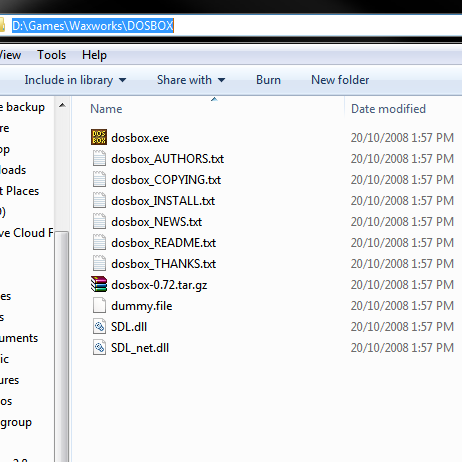Select the dummy.file blank icon
Screen dimensions: 462x462
[99, 305]
